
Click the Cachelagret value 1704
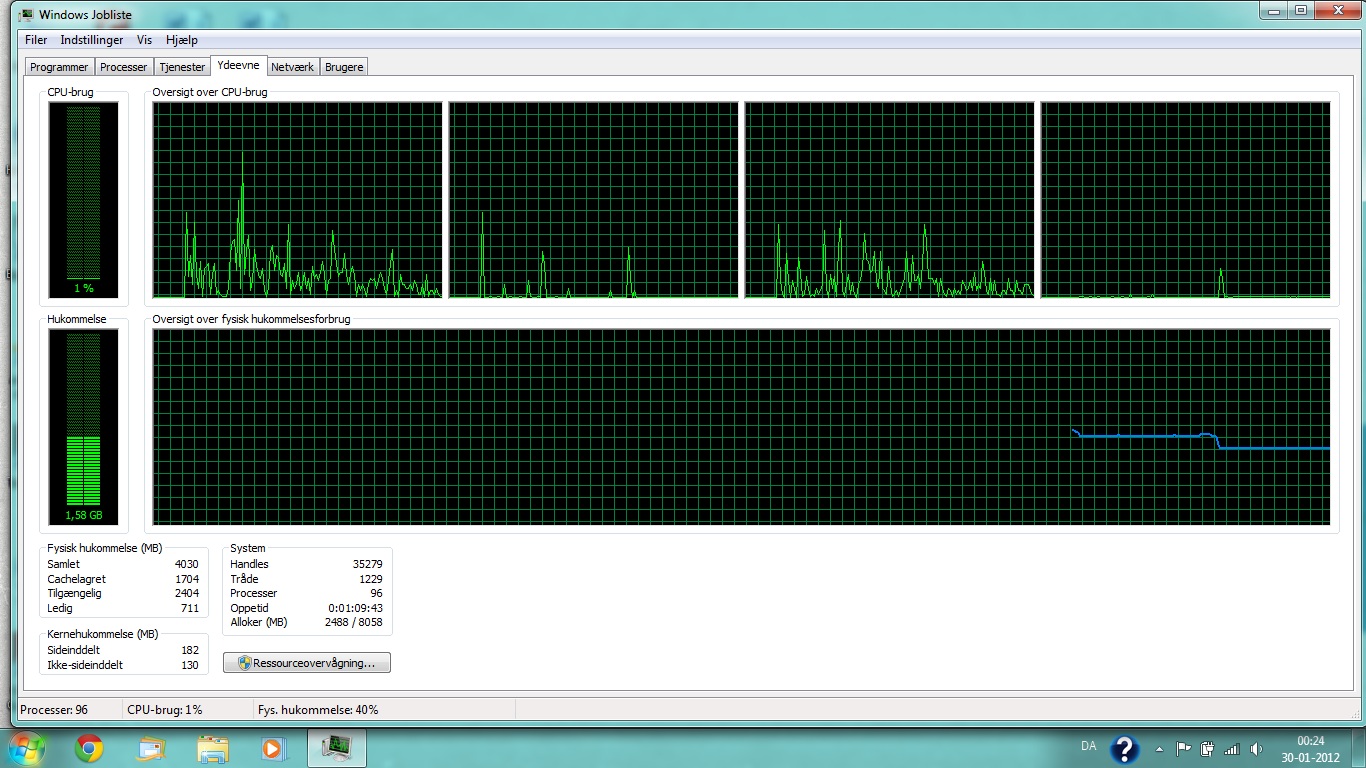pos(187,579)
